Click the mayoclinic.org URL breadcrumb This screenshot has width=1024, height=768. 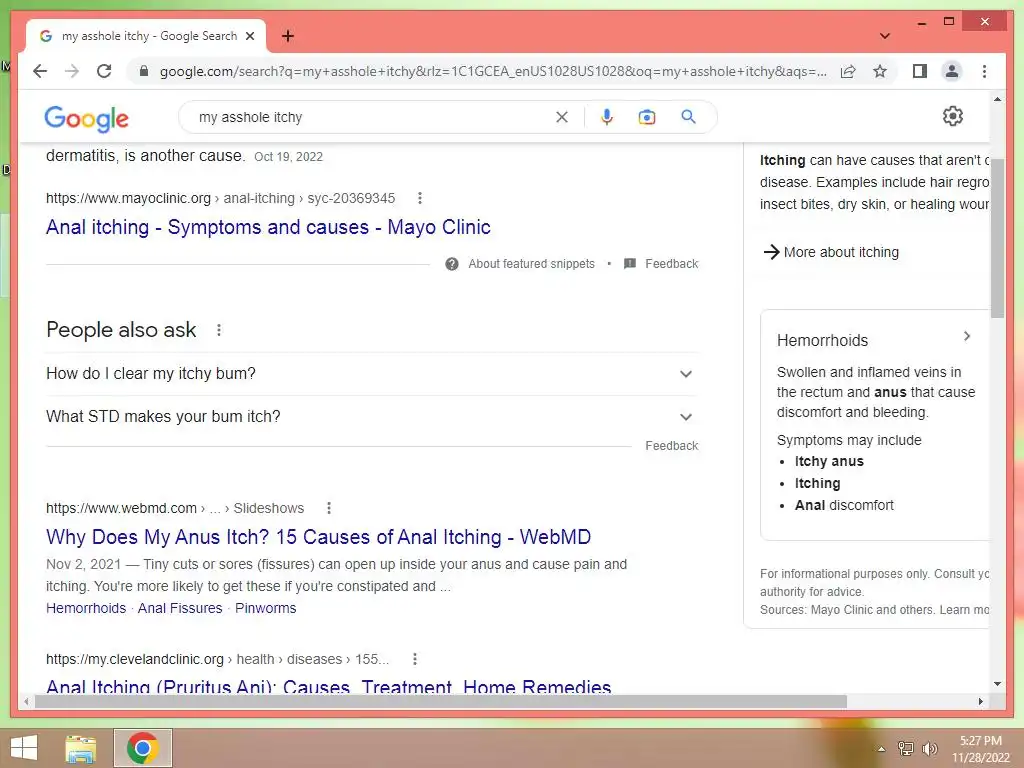tap(220, 198)
